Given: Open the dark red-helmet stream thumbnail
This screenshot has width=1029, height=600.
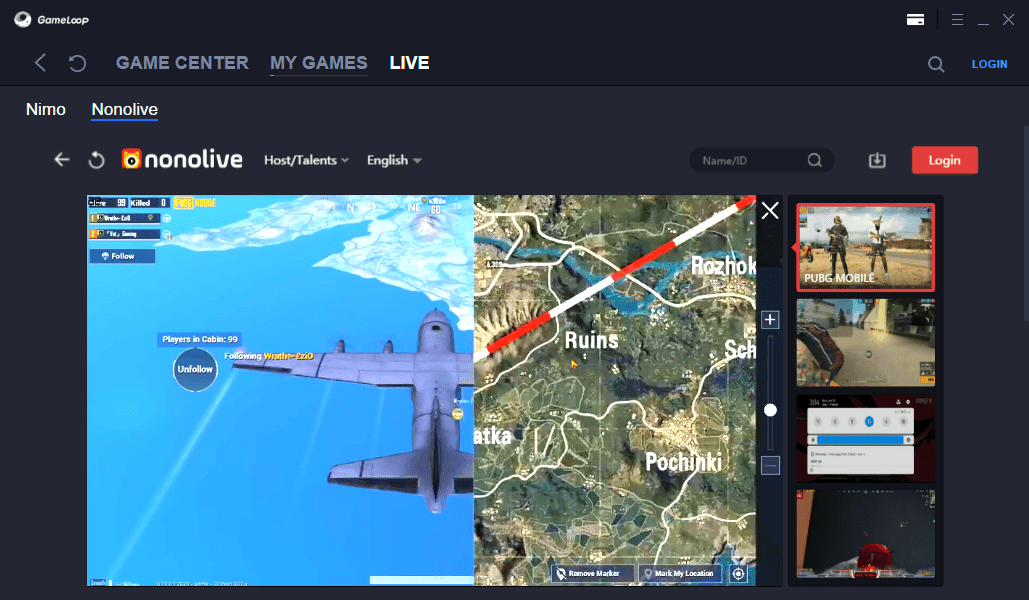Looking at the screenshot, I should coord(866,534).
